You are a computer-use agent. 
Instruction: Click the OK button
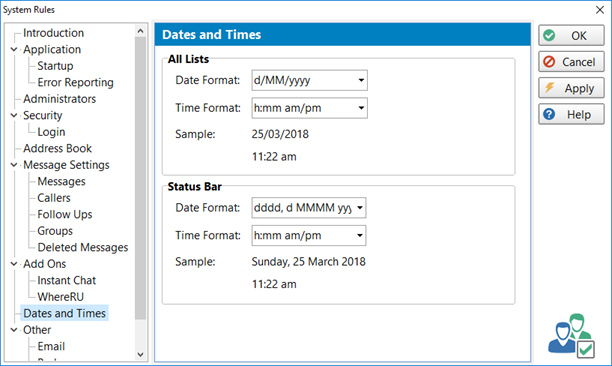point(571,36)
